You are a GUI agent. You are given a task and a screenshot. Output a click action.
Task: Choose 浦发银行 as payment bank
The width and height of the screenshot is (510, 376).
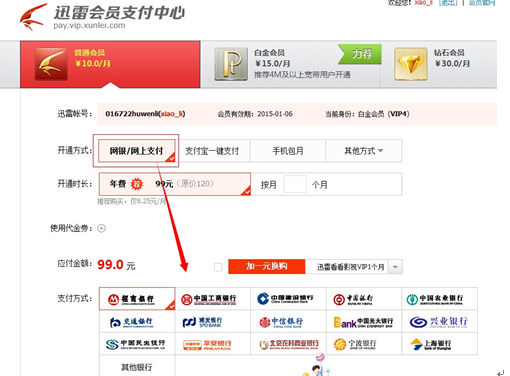(213, 322)
